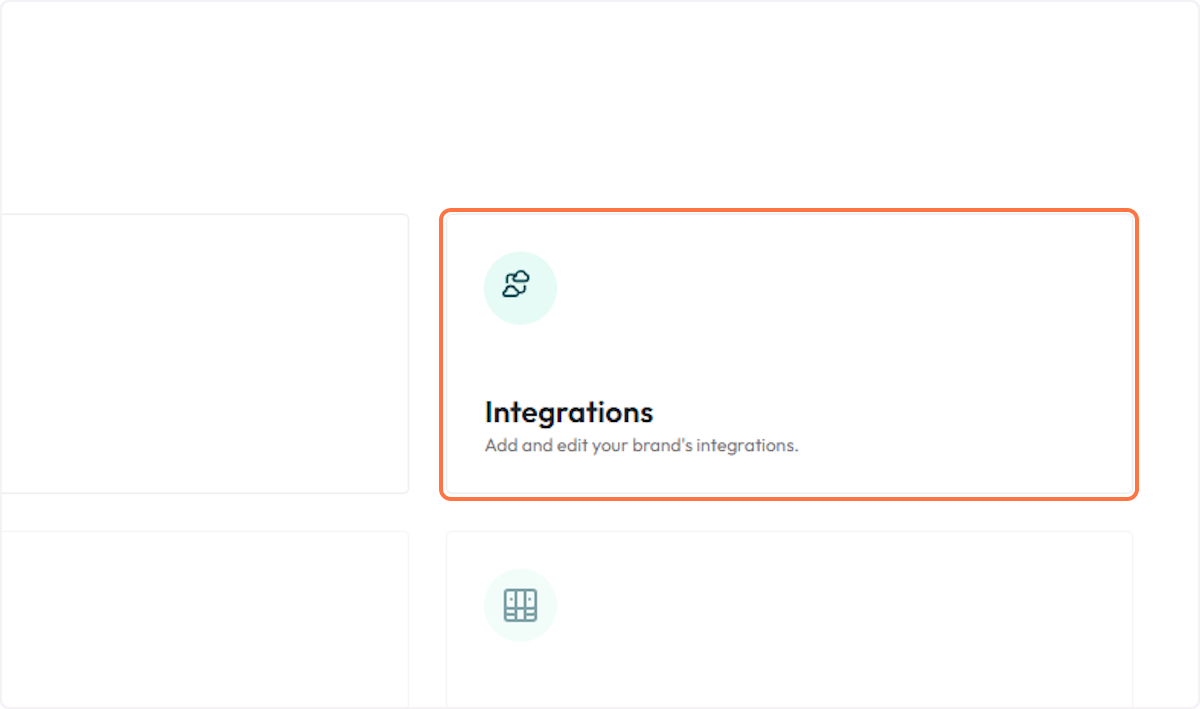Open the Integrations settings card
The height and width of the screenshot is (709, 1200).
coord(789,355)
